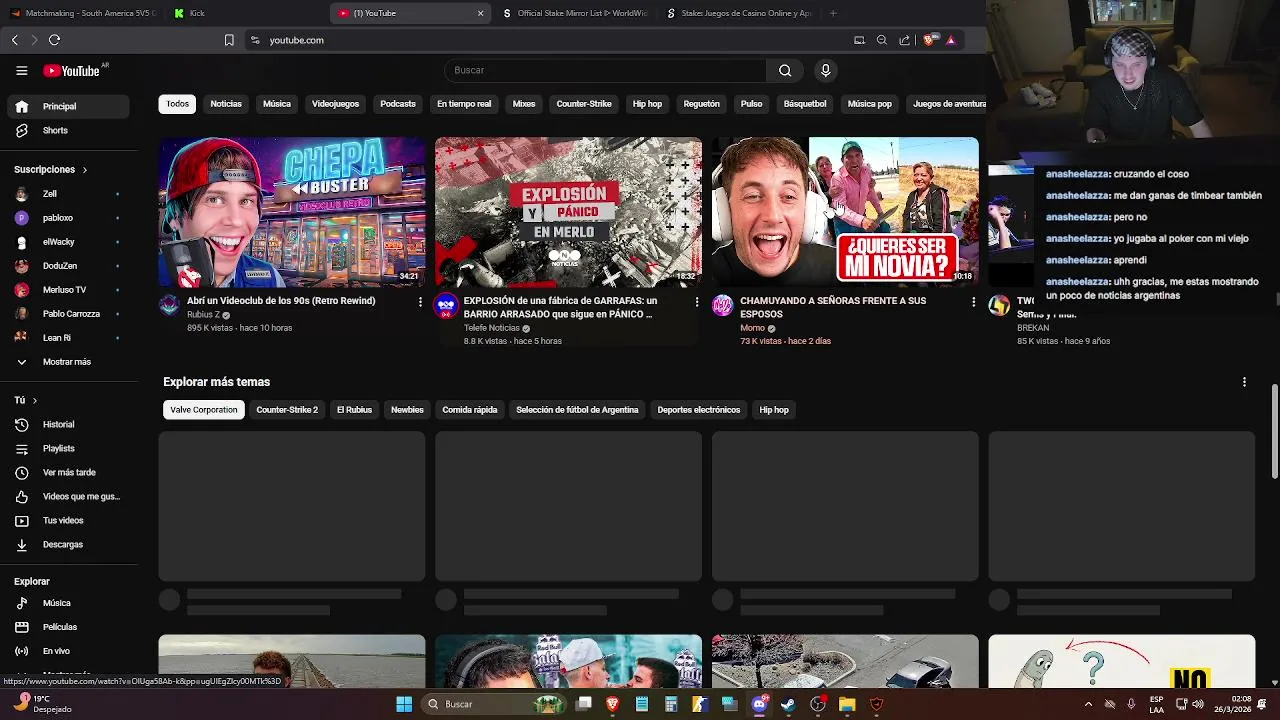Switch to the Matchmaking South America tab
1280x720 pixels.
coord(82,13)
